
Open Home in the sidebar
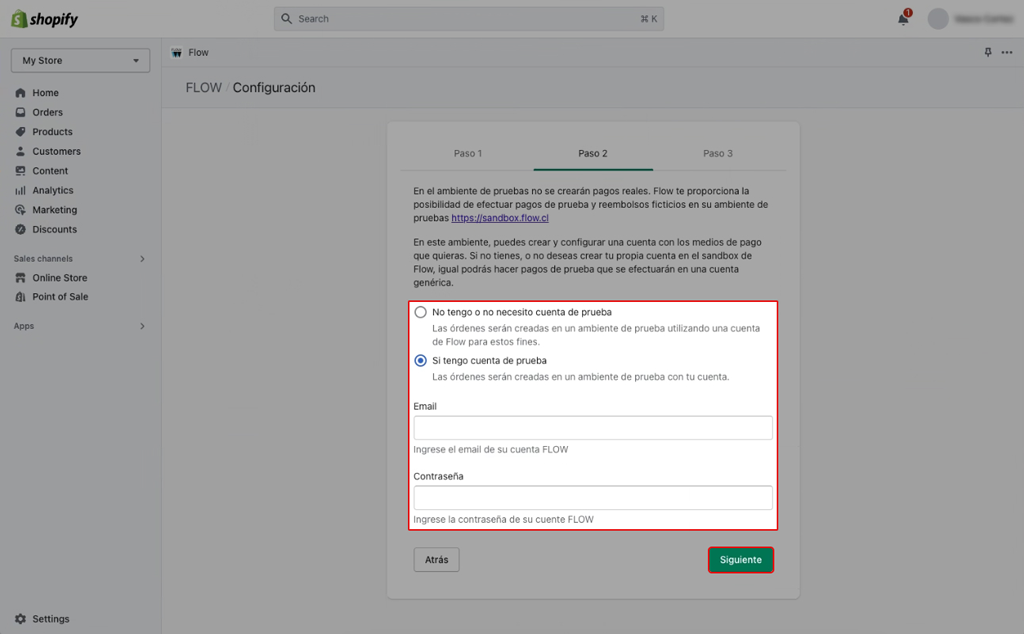46,93
